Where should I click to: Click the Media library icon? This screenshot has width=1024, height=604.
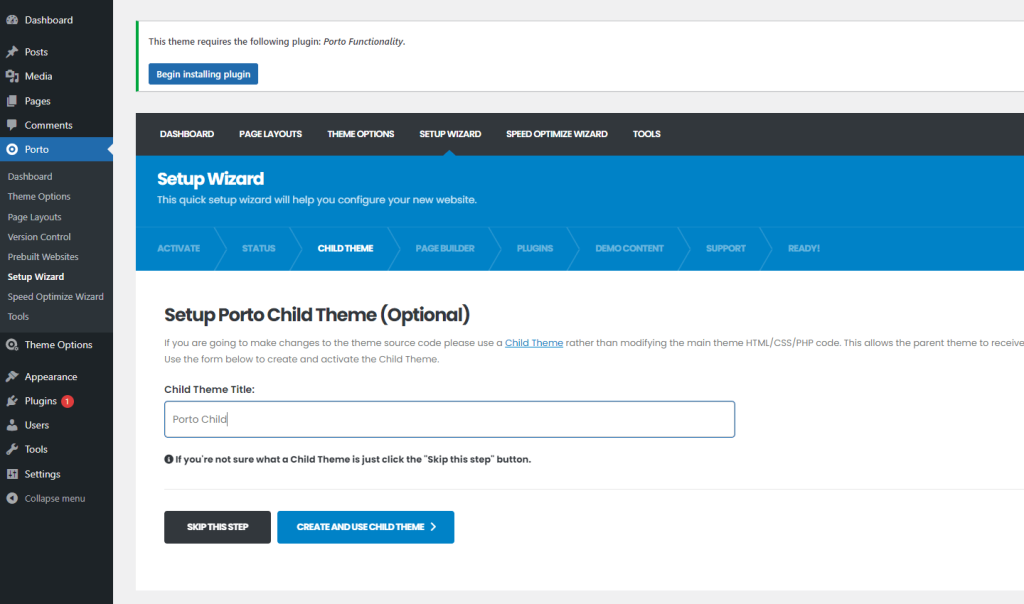(12, 76)
